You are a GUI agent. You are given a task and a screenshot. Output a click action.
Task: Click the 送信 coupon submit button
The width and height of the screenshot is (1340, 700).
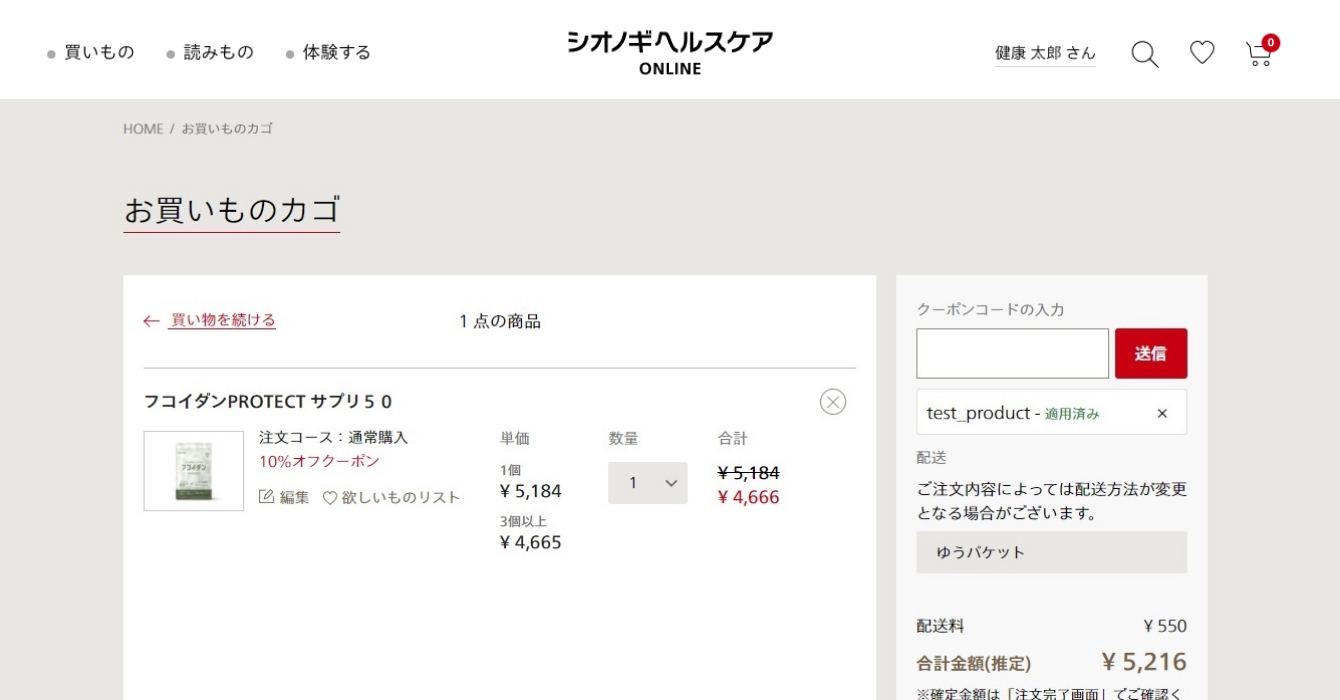click(x=1151, y=353)
